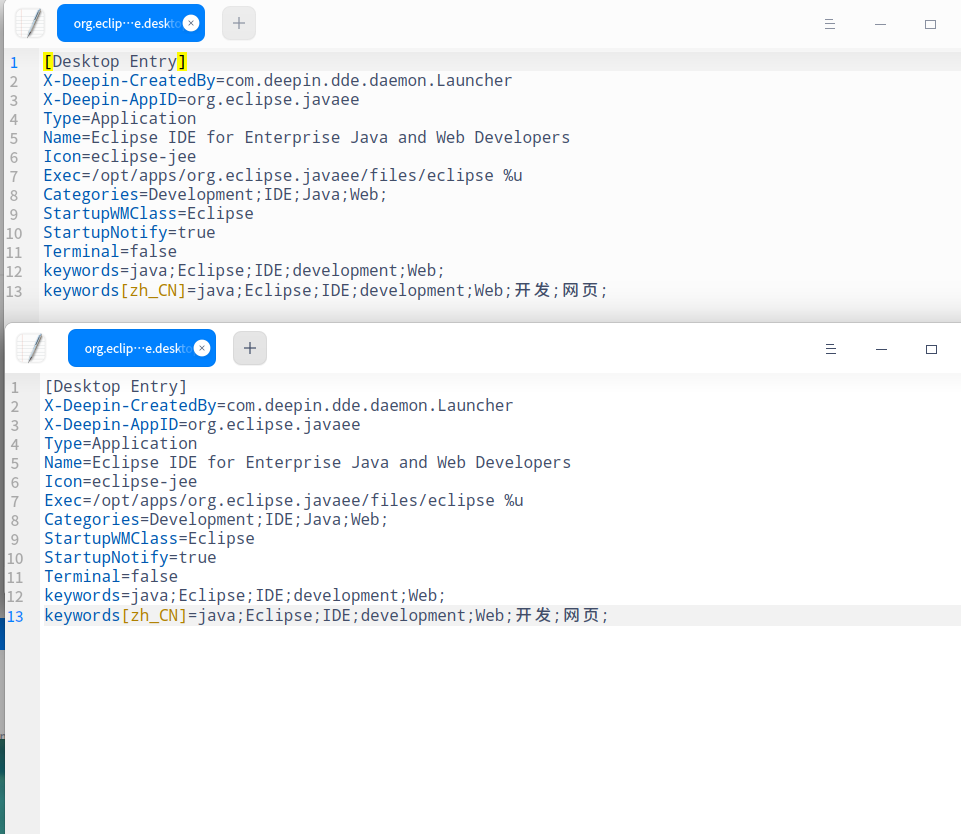The height and width of the screenshot is (834, 961).
Task: Maximize the lower editor window
Action: (x=932, y=349)
